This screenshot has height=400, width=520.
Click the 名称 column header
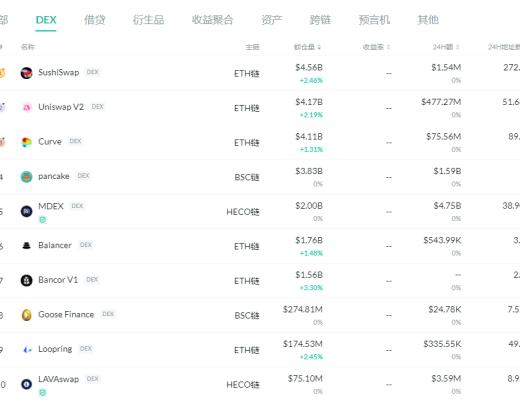(28, 47)
